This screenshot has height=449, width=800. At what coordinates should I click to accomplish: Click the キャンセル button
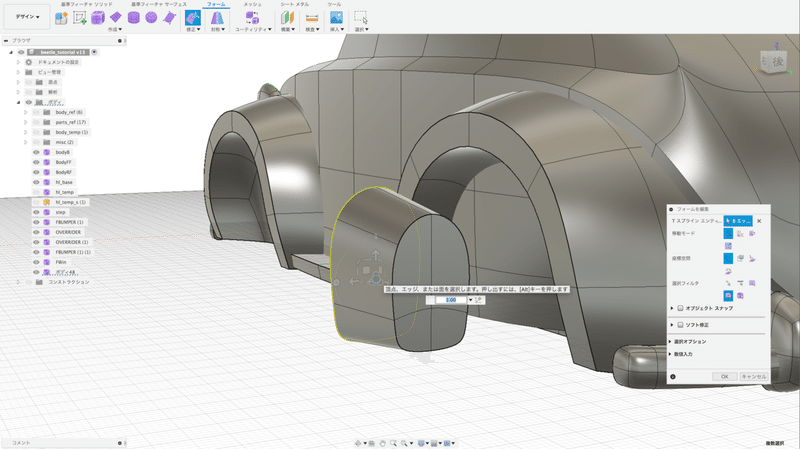pos(753,376)
